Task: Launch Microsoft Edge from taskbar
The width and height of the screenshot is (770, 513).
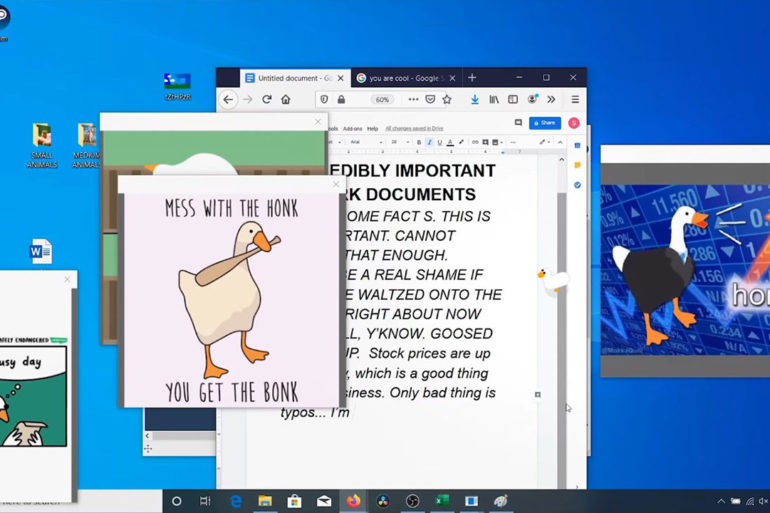Action: click(236, 501)
